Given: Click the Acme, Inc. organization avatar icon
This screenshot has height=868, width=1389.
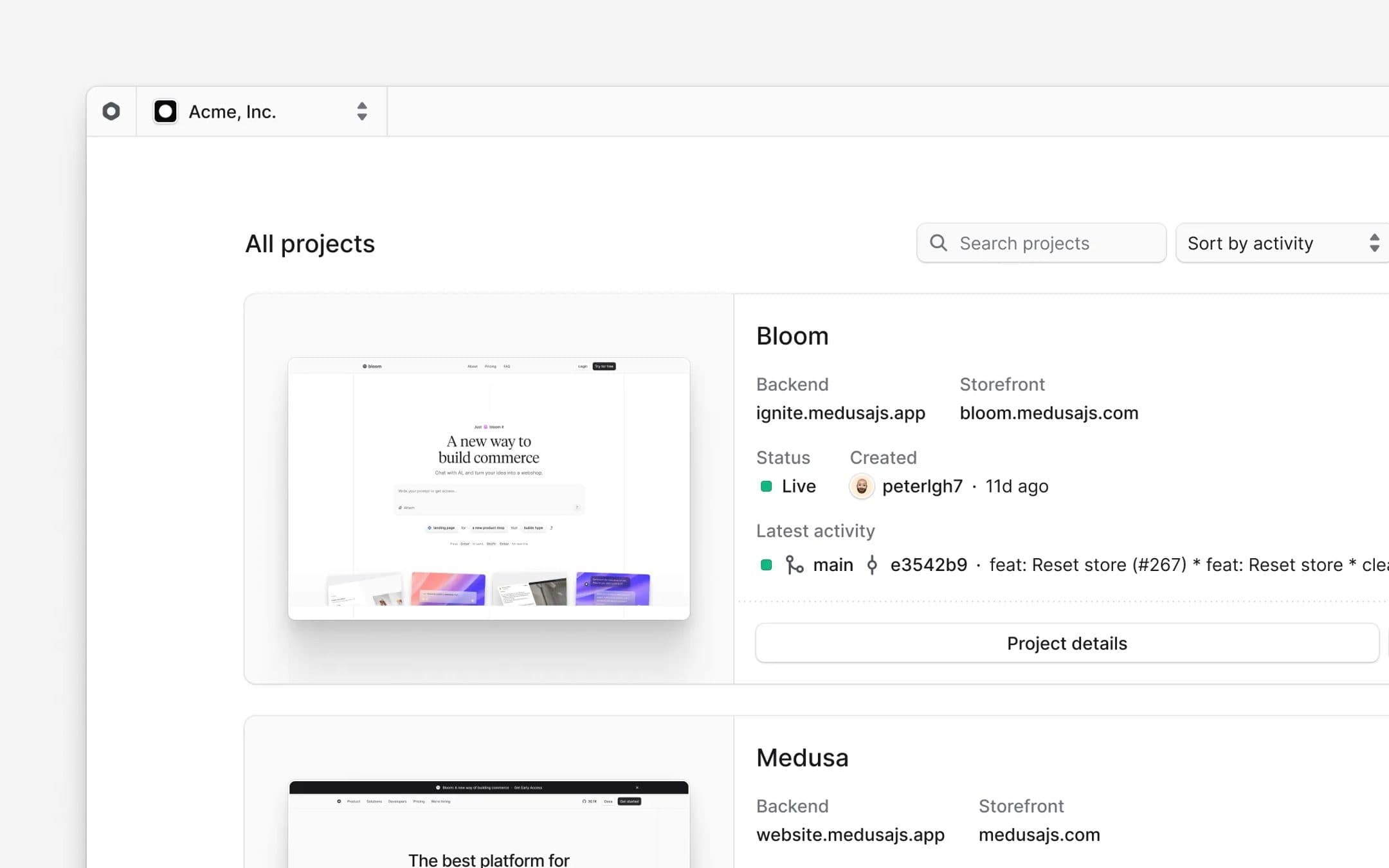Looking at the screenshot, I should coord(165,111).
